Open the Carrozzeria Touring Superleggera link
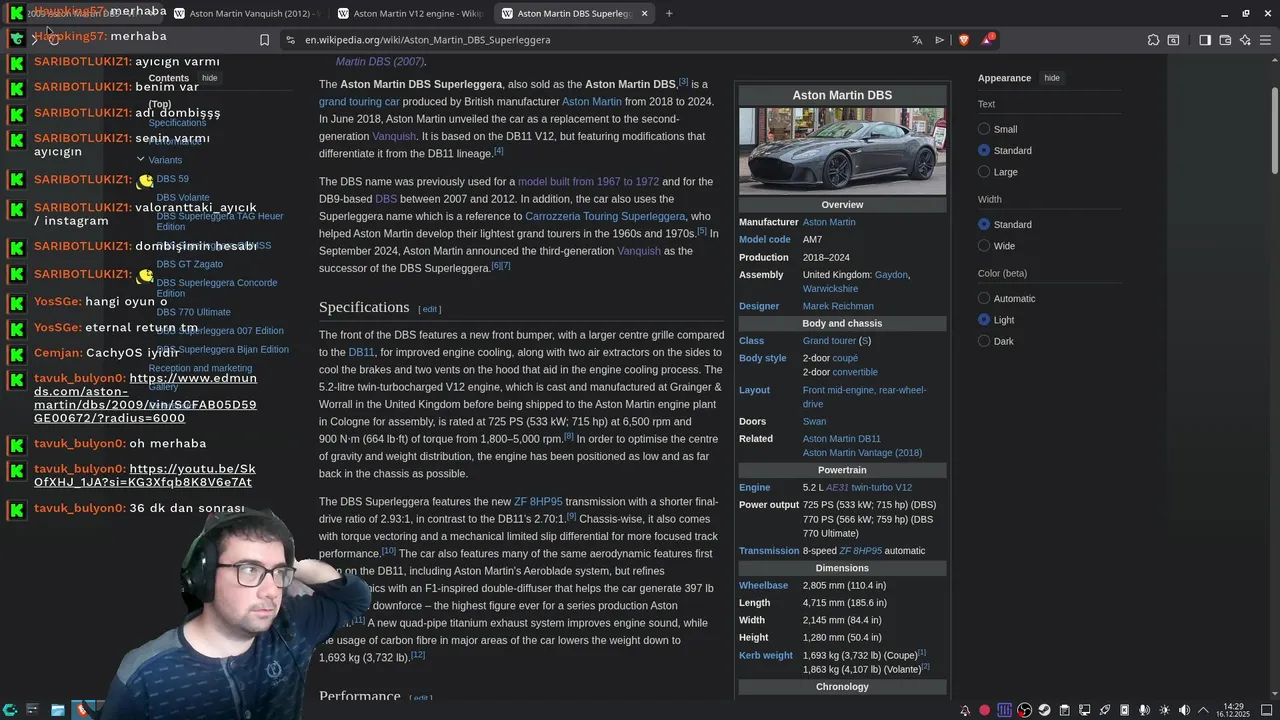Image resolution: width=1280 pixels, height=720 pixels. pyautogui.click(x=605, y=216)
